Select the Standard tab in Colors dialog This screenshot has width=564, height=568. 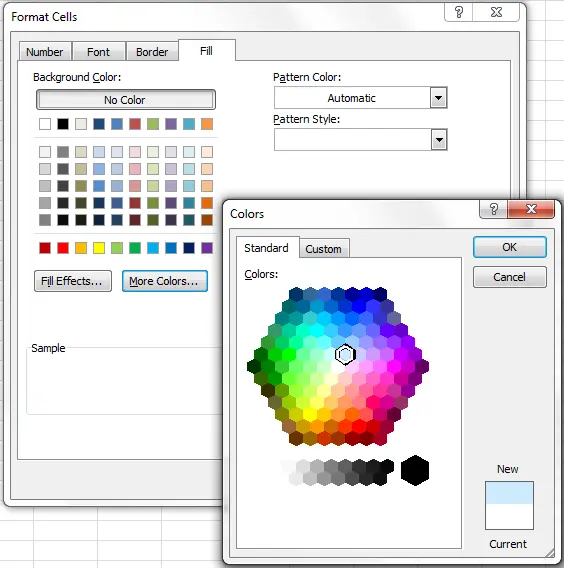267,248
